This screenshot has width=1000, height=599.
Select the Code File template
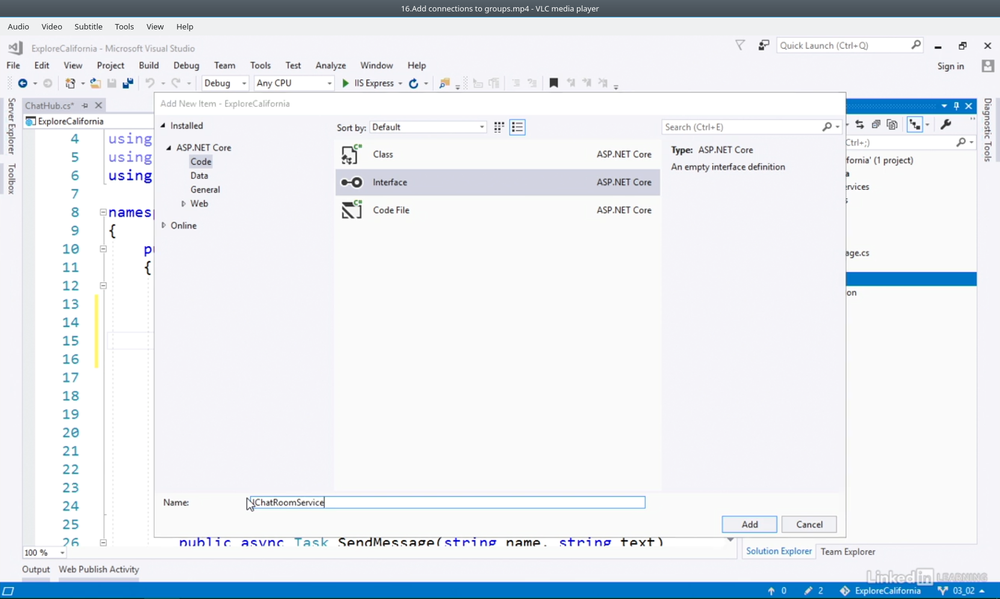pyautogui.click(x=497, y=210)
